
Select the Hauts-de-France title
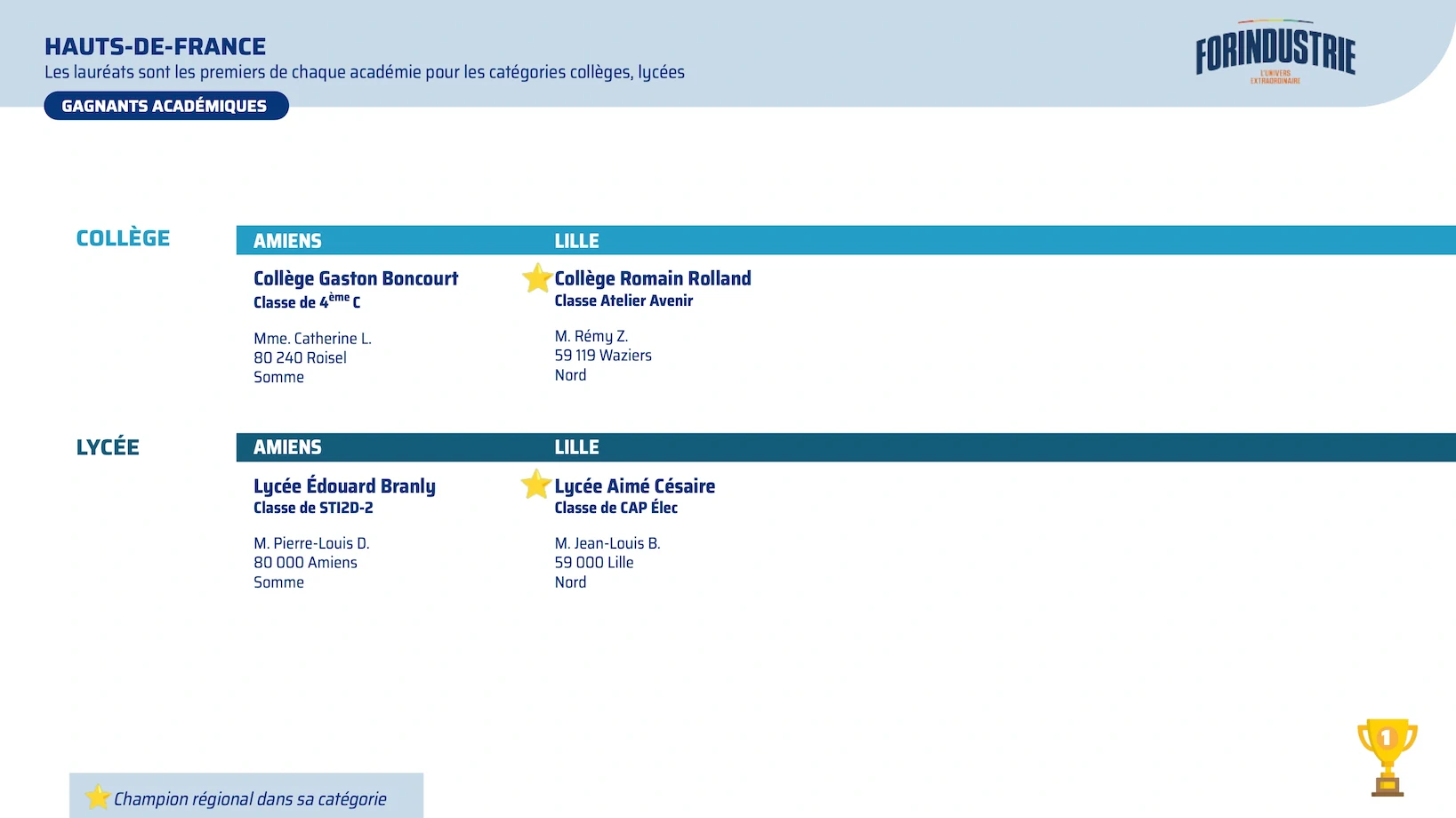click(x=156, y=46)
